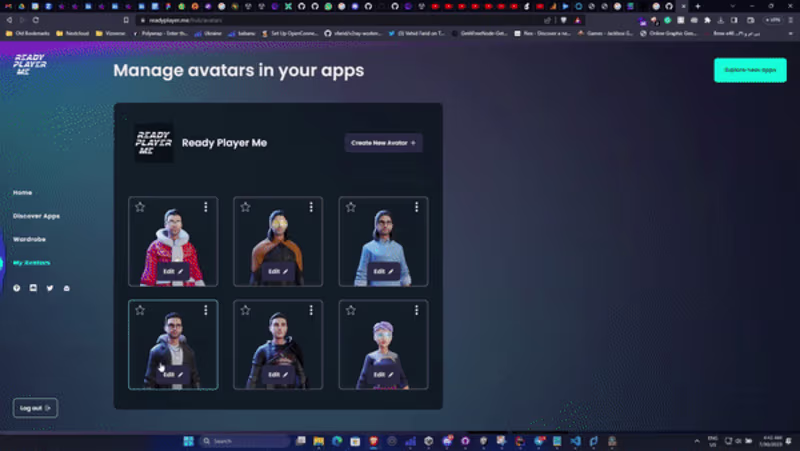Open the browser hamburger menu
800x451 pixels.
(791, 20)
